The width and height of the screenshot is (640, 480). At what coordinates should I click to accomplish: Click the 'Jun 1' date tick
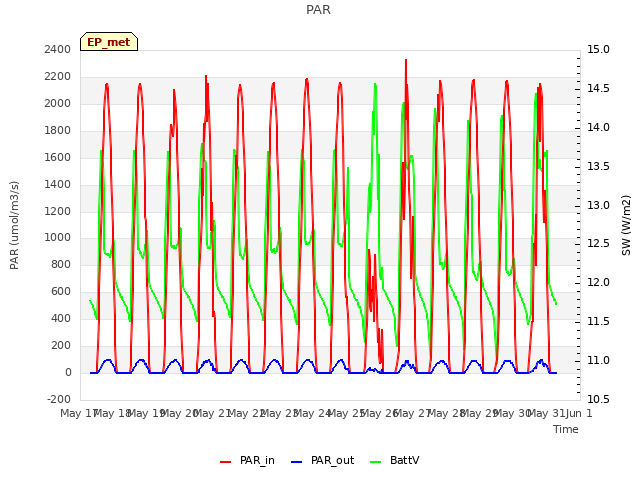click(x=579, y=414)
